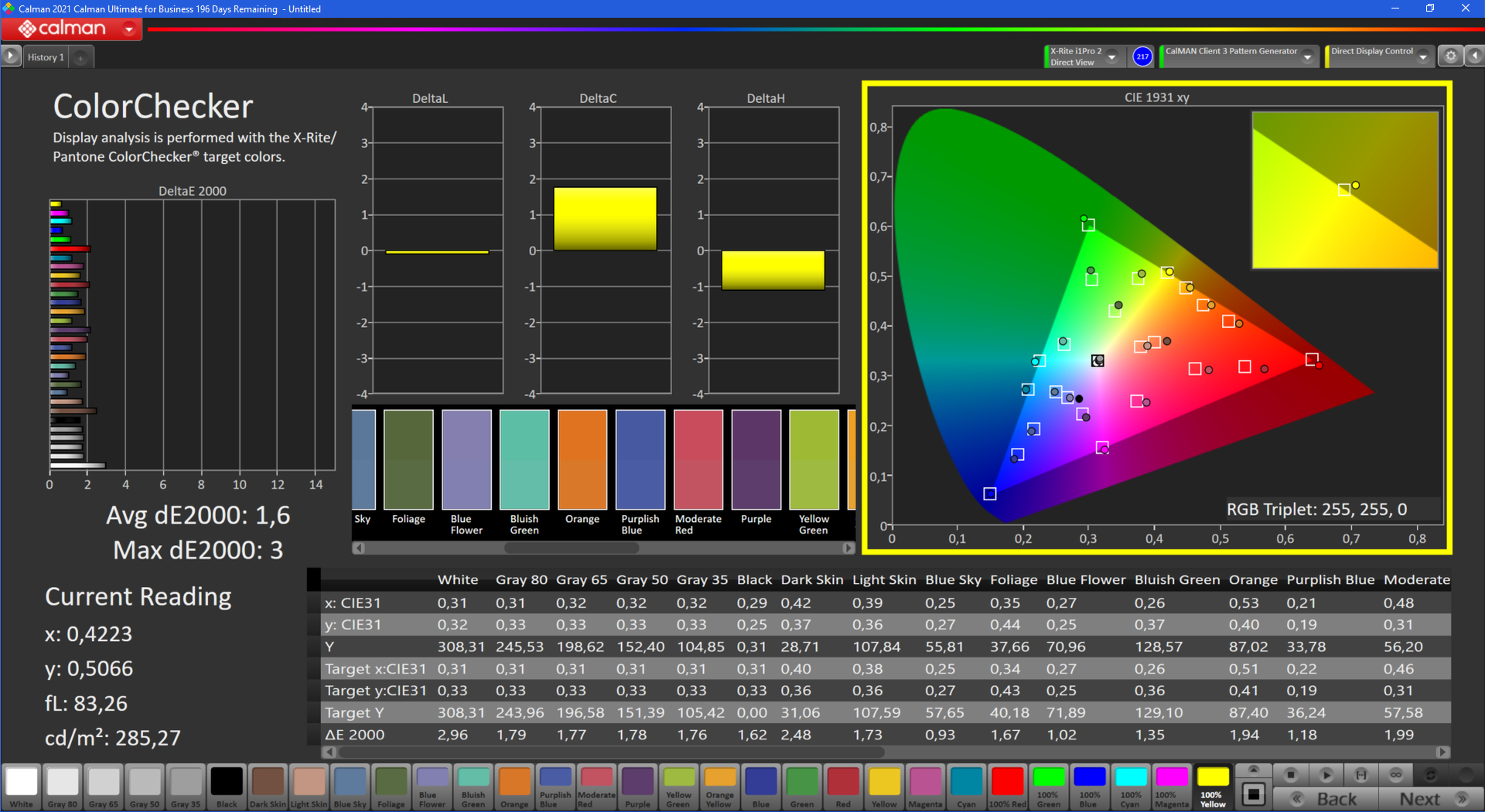Image resolution: width=1485 pixels, height=812 pixels.
Task: Click the blue 217 meter timer badge
Action: click(1142, 56)
